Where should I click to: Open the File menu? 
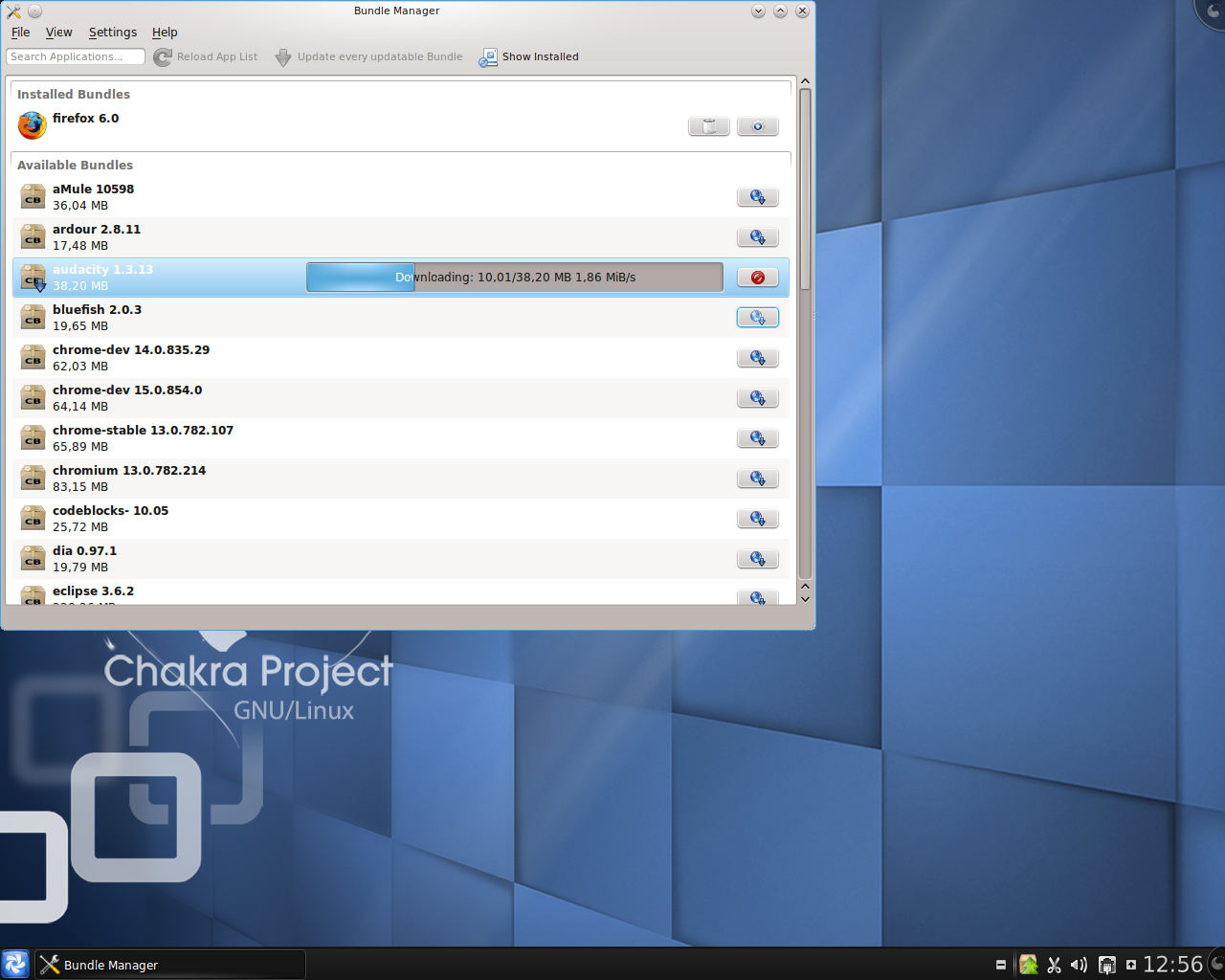coord(21,33)
